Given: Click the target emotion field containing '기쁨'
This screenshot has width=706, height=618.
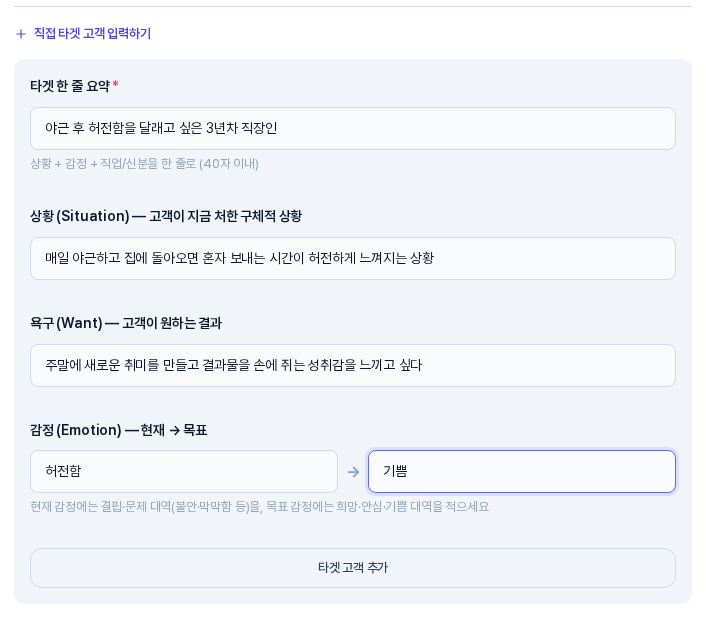Looking at the screenshot, I should coord(522,471).
